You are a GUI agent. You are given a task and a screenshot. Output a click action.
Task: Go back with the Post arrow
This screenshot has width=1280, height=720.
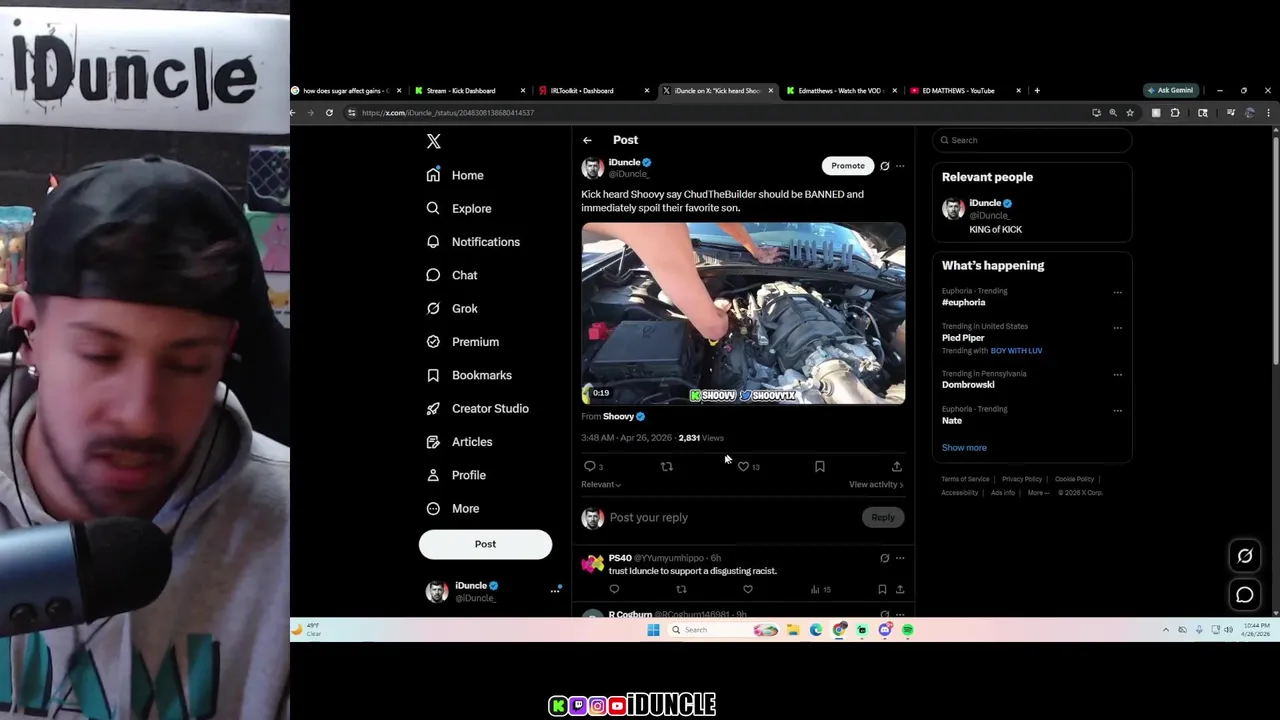click(x=587, y=140)
